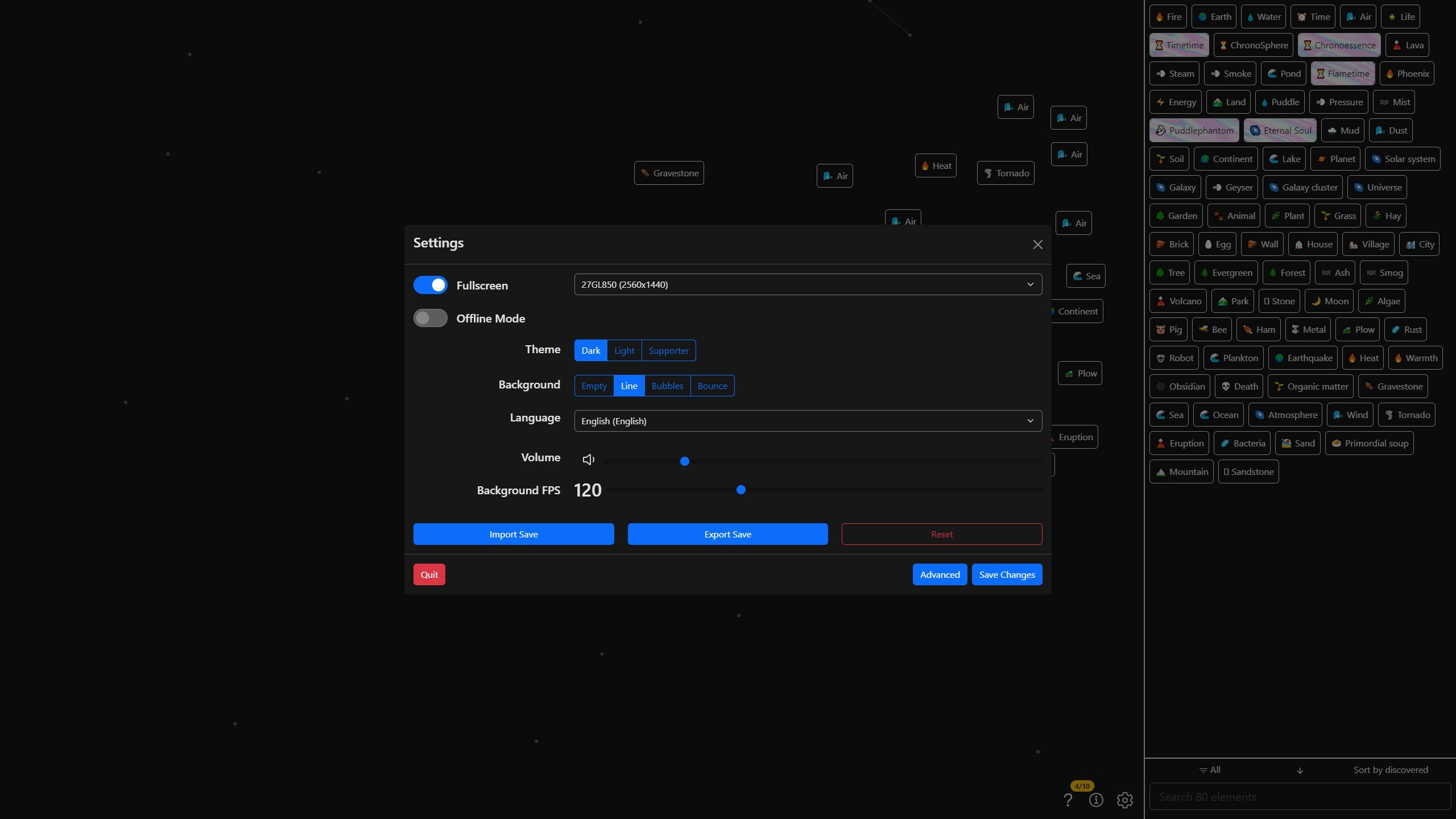
Task: Open the All filter menu
Action: tap(1210, 770)
